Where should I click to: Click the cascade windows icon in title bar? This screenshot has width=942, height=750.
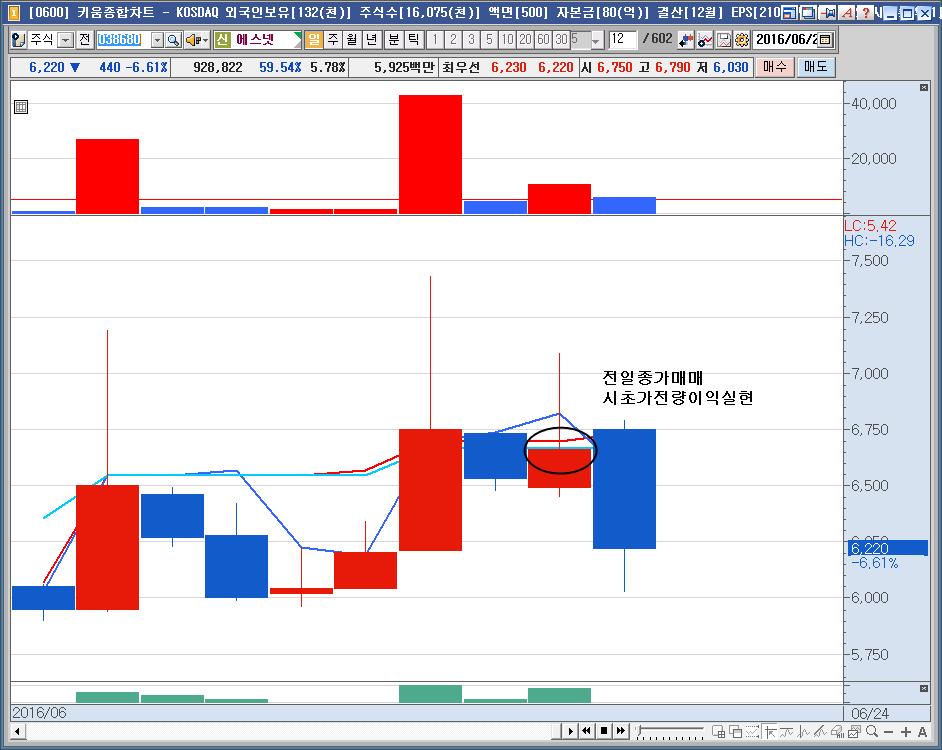point(809,13)
